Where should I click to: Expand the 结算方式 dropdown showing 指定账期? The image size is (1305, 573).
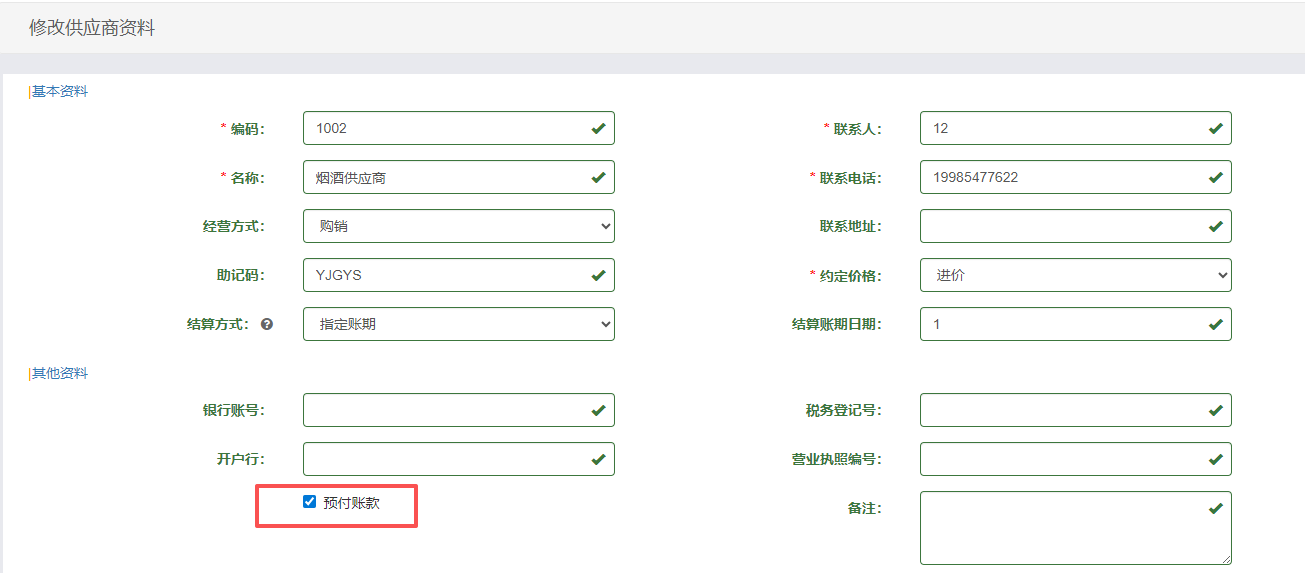458,324
